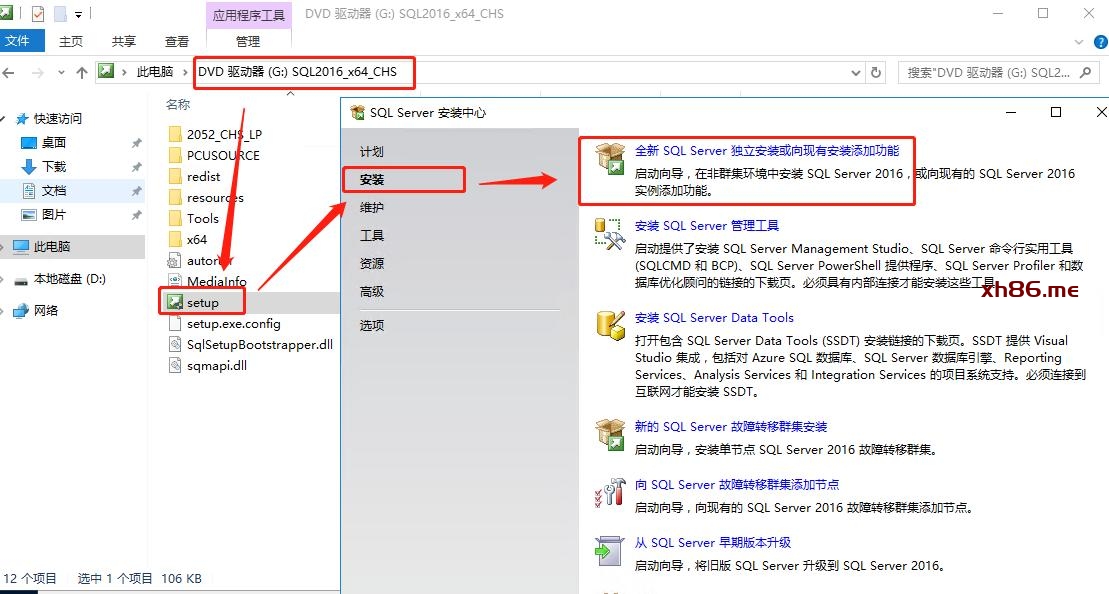Click the SQL Server management tools install icon

pyautogui.click(x=609, y=234)
